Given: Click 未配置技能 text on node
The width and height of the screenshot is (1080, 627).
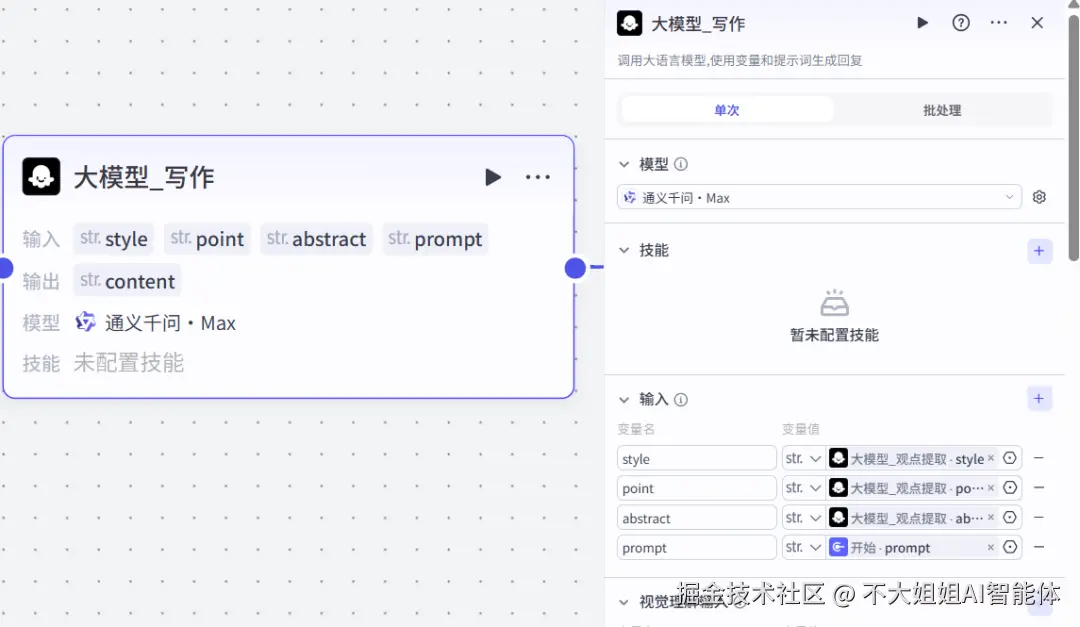Looking at the screenshot, I should point(129,362).
